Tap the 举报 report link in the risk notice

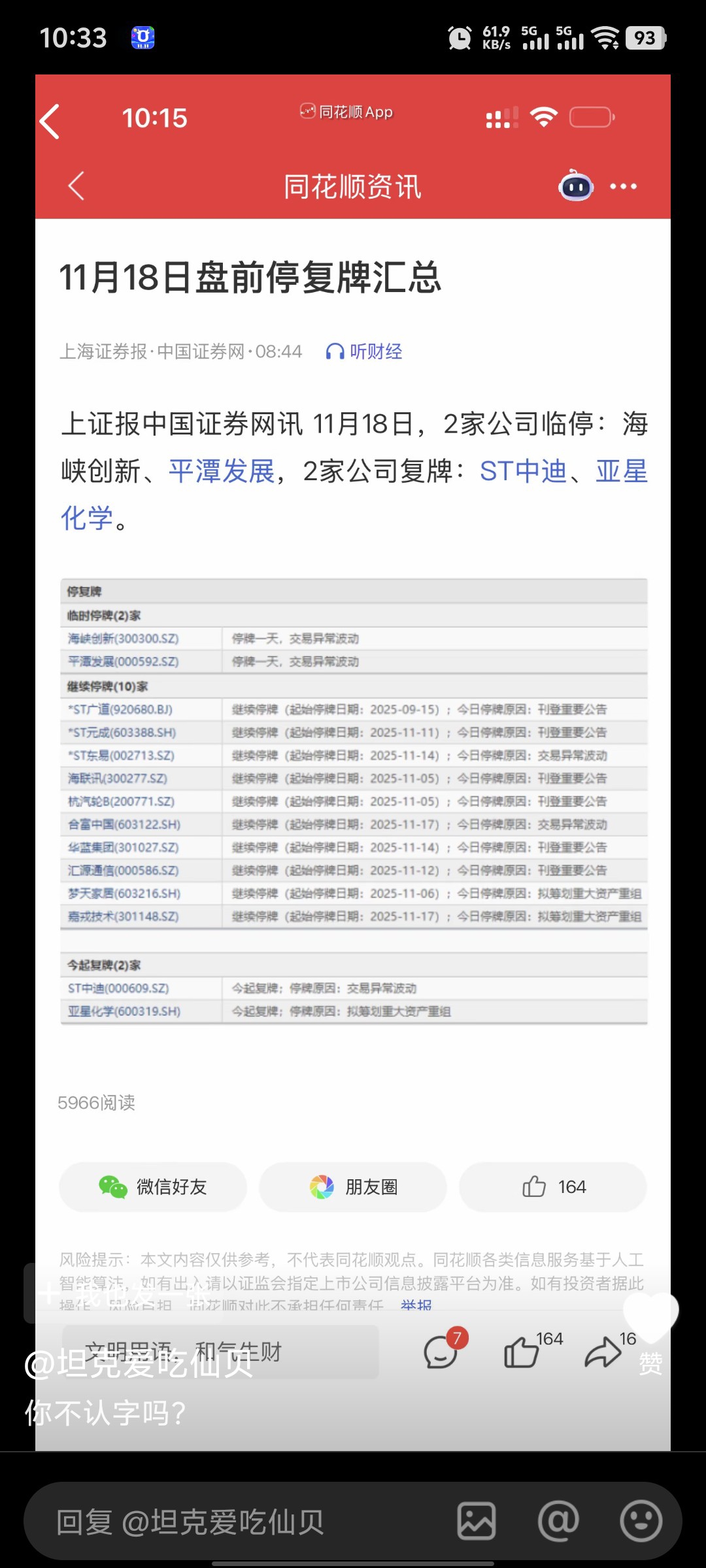tap(416, 1306)
